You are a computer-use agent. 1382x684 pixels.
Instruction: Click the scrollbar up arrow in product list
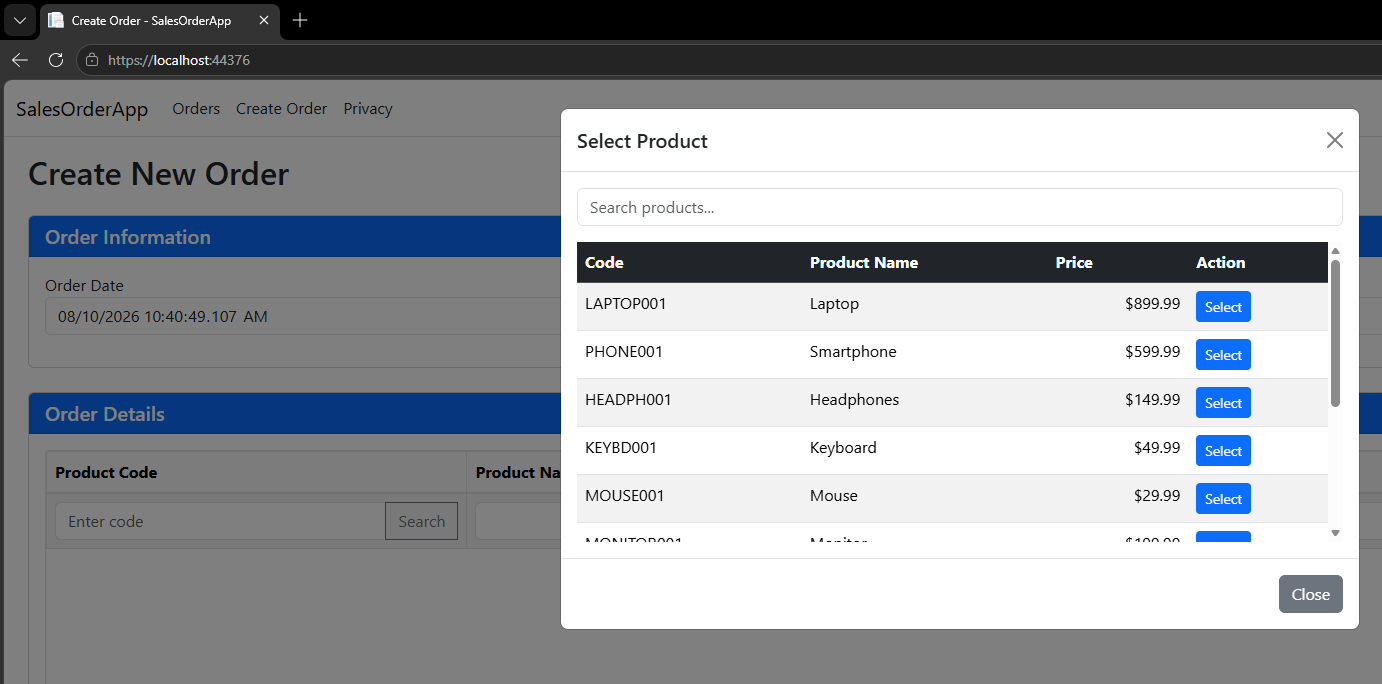tap(1335, 251)
